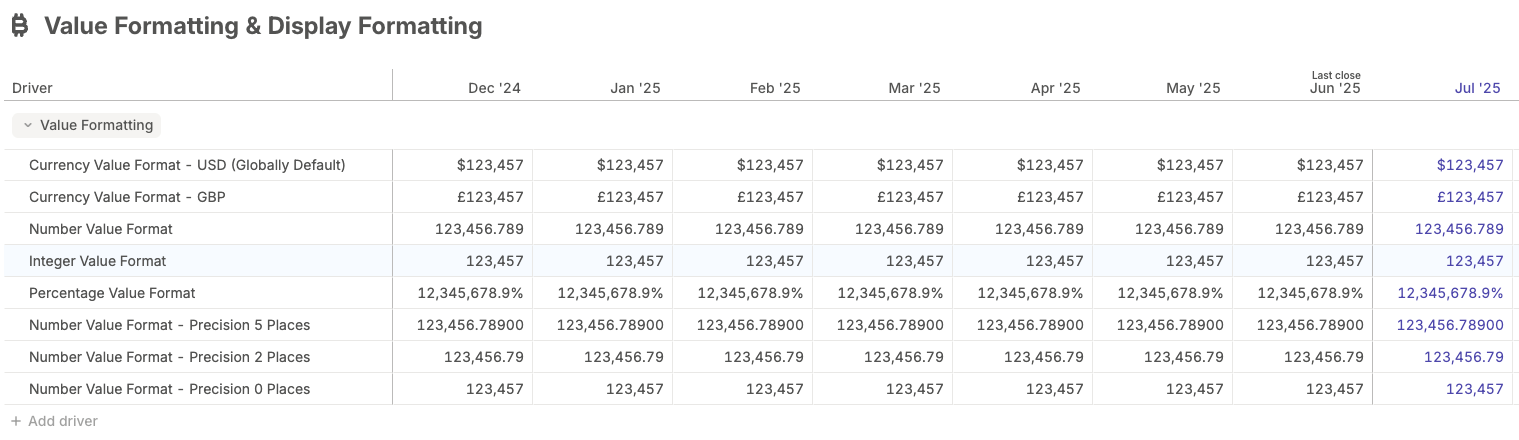
Task: Click the Value Formatting & Display Formatting title
Action: pos(263,27)
